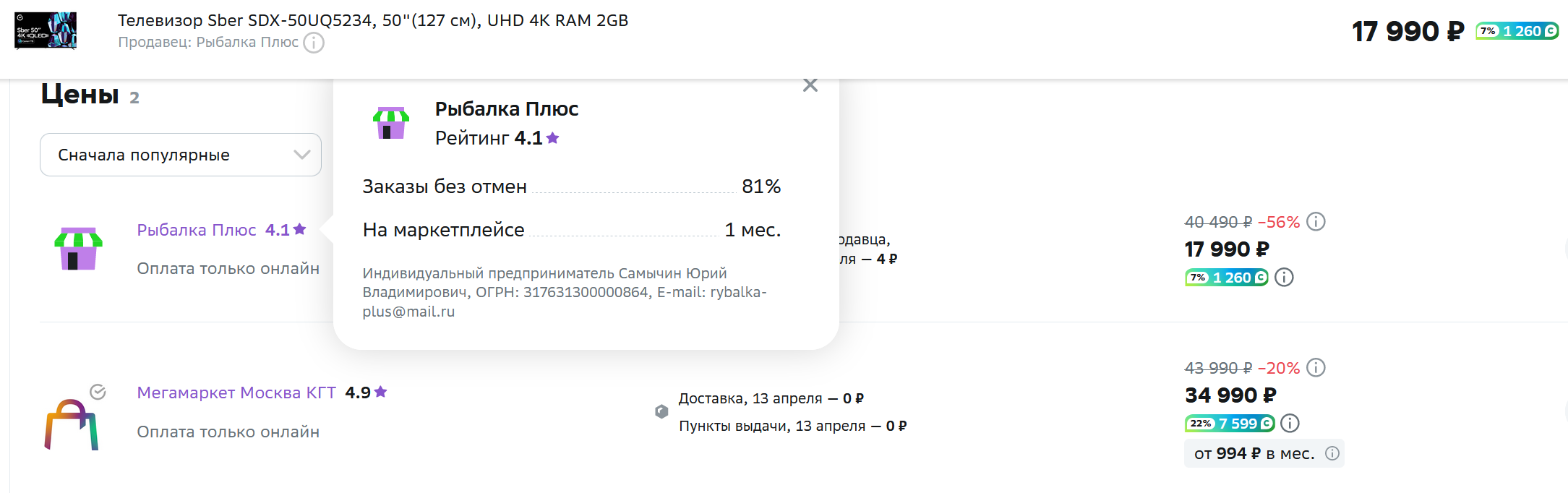The image size is (1568, 493).
Task: Click the Индивидуальный предприниматель Самычин legal text
Action: coord(565,293)
